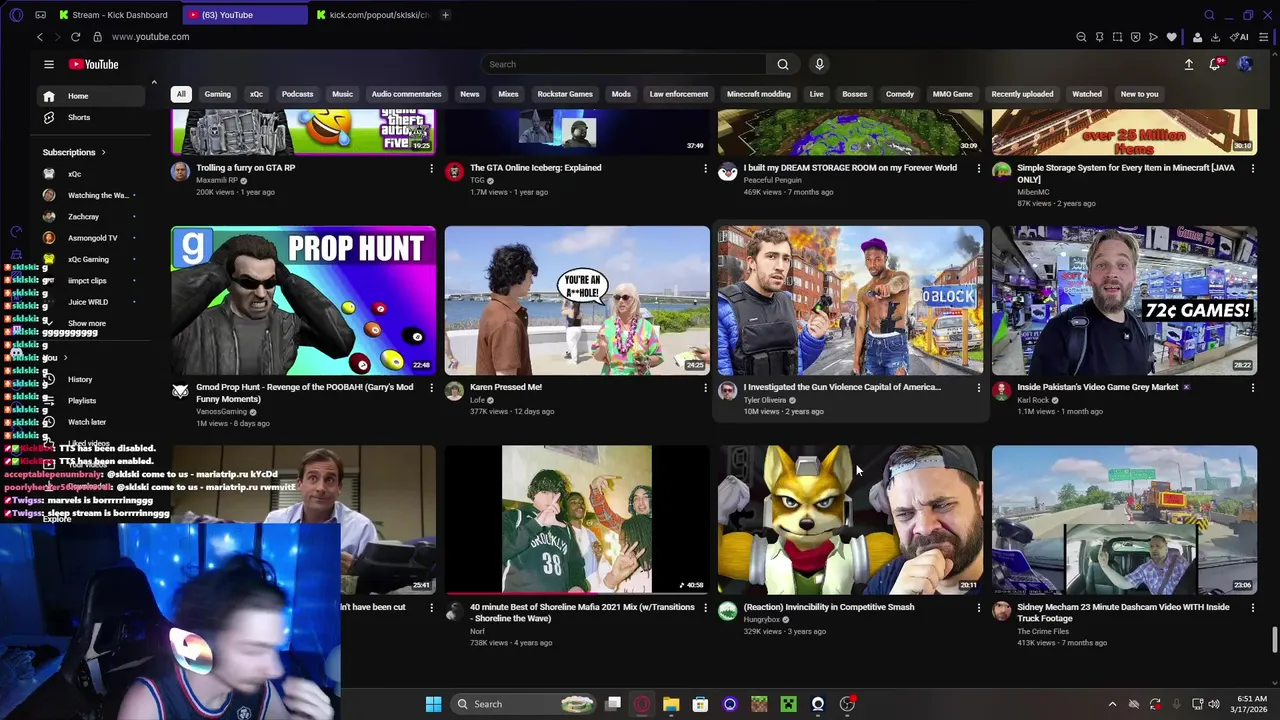Screen dimensions: 1280x720
Task: Select the Minecraft modding chip
Action: point(758,94)
